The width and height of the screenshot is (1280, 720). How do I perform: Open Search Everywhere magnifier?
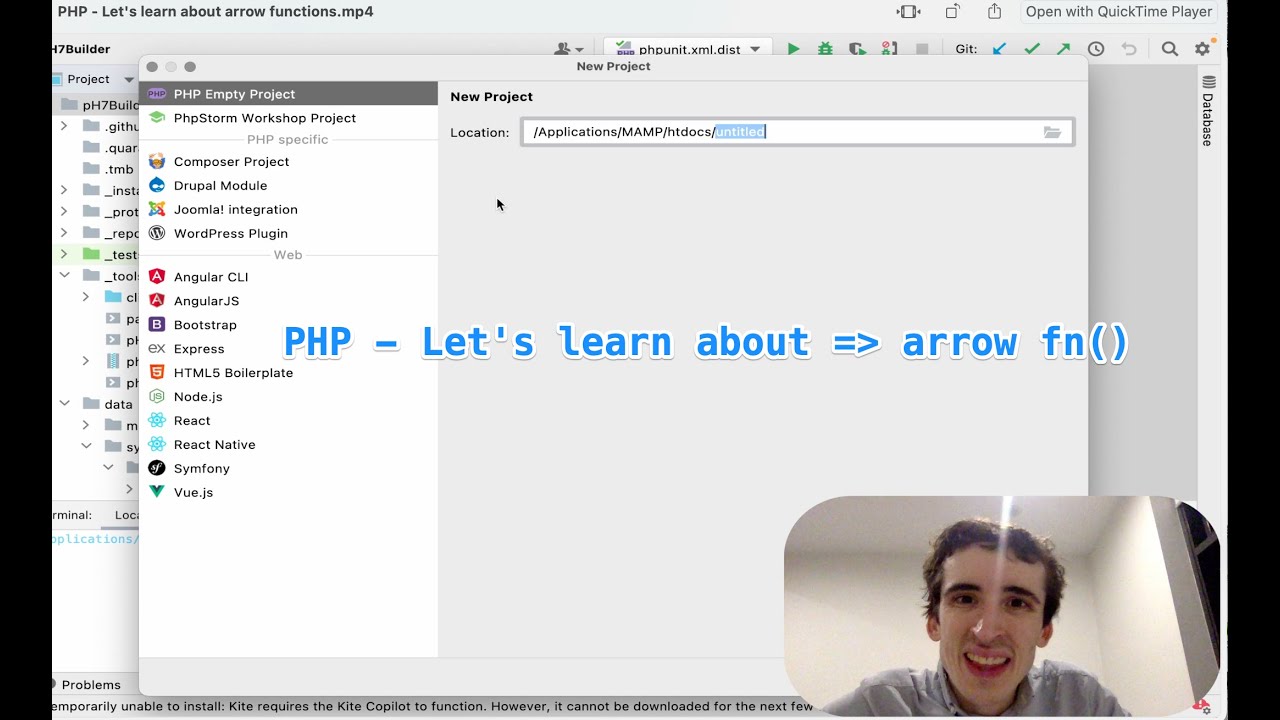tap(1170, 49)
